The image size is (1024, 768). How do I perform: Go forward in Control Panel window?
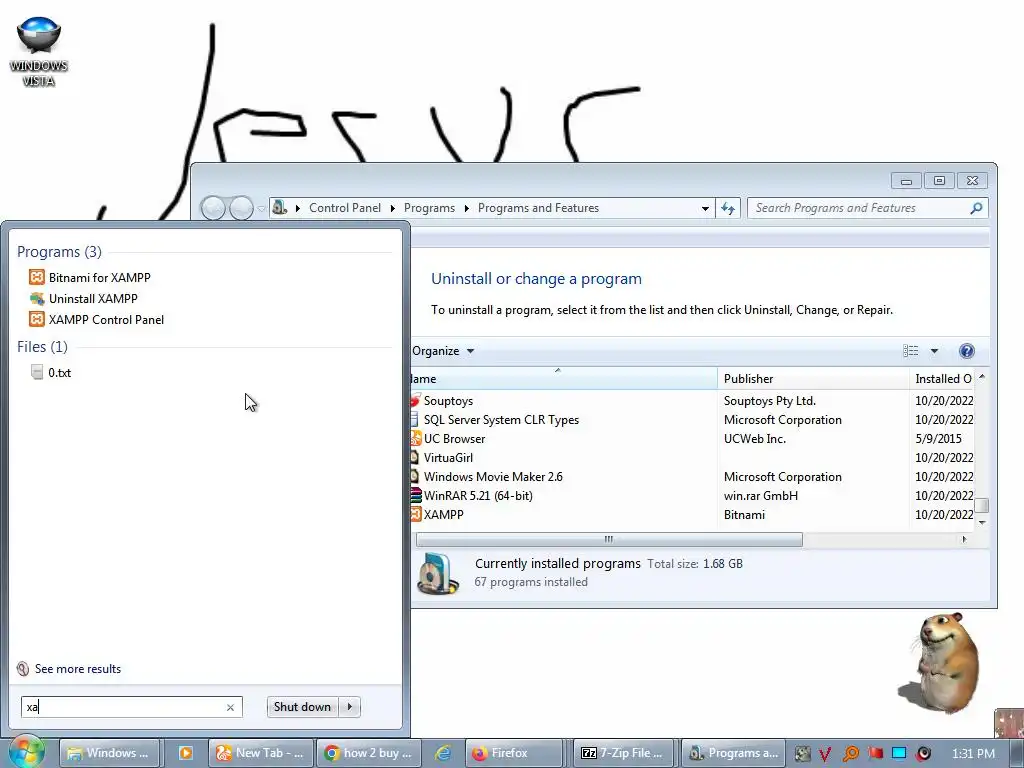click(x=241, y=208)
